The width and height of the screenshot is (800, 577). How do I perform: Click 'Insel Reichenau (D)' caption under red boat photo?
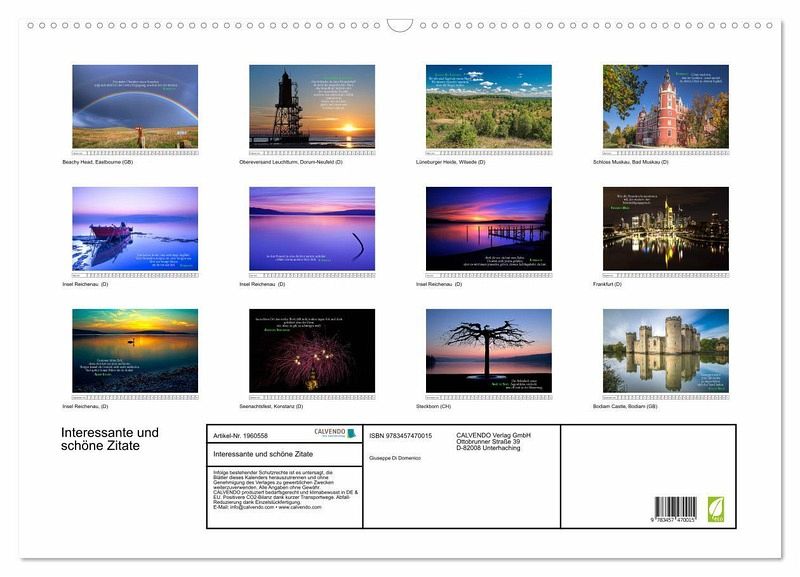85,284
